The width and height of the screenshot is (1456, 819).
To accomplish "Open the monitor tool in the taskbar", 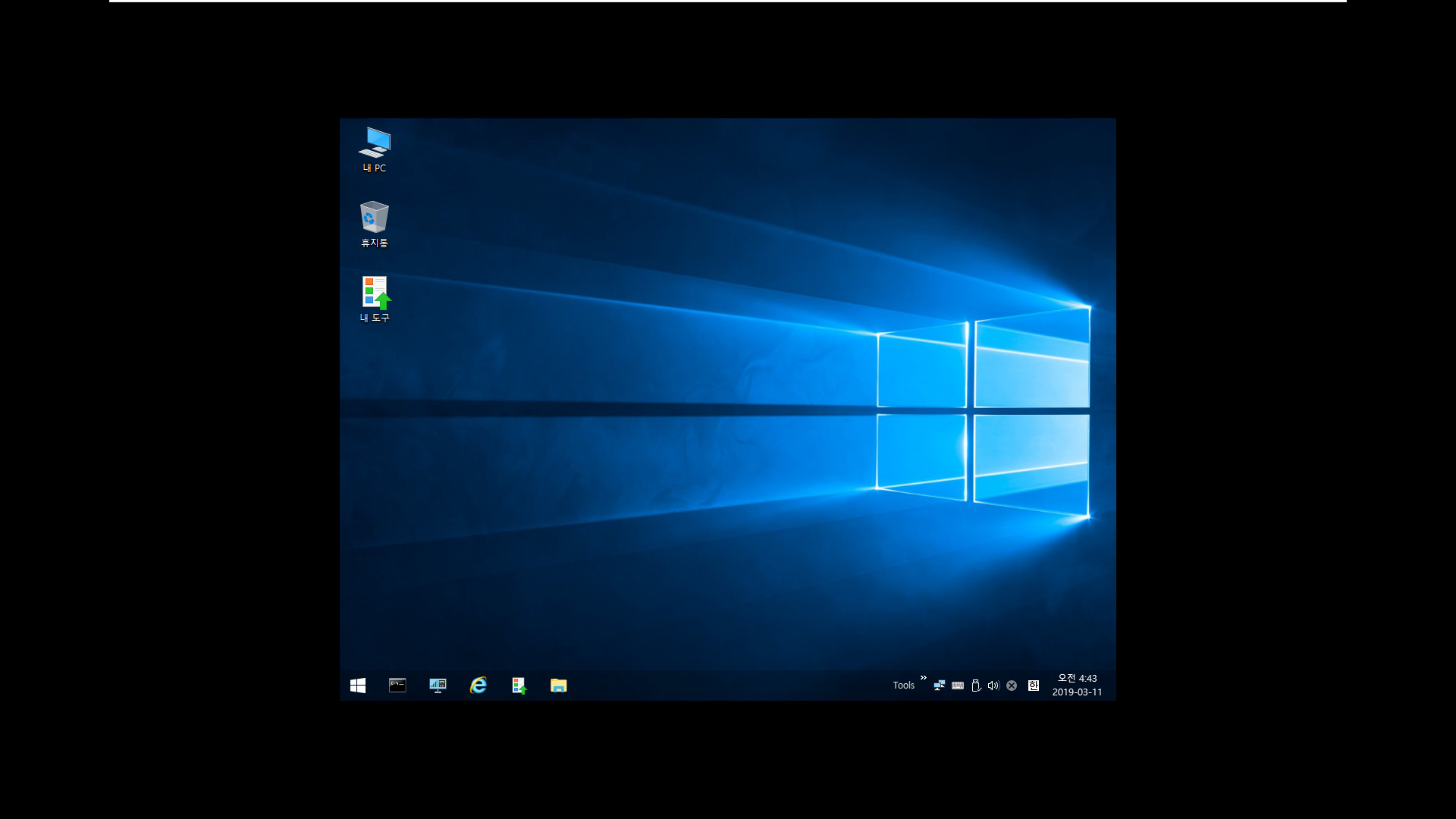I will 438,686.
